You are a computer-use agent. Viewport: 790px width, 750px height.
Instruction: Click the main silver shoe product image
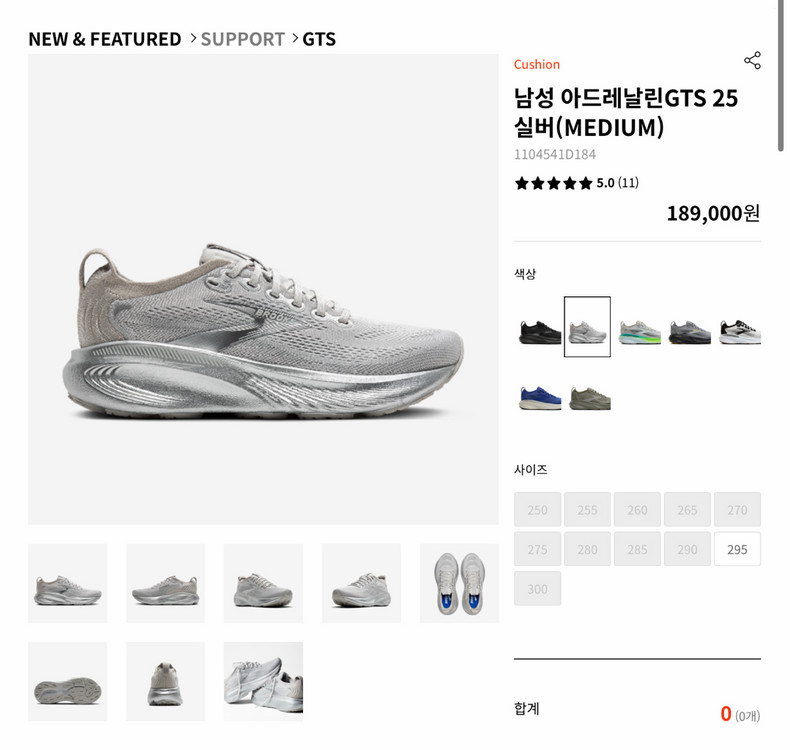[264, 290]
